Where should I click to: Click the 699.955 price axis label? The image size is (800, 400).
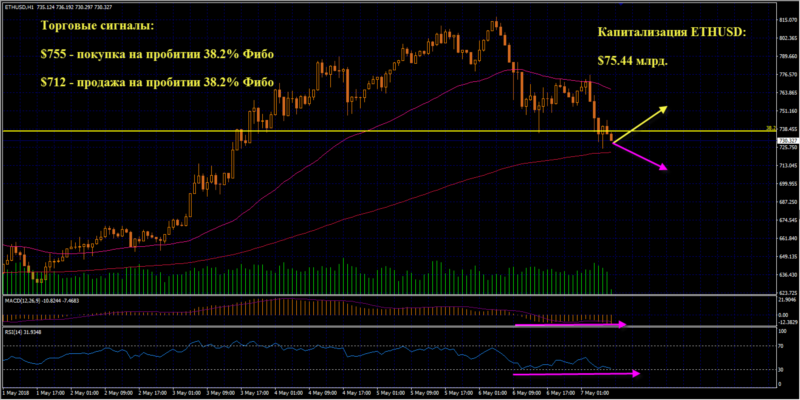pos(786,184)
